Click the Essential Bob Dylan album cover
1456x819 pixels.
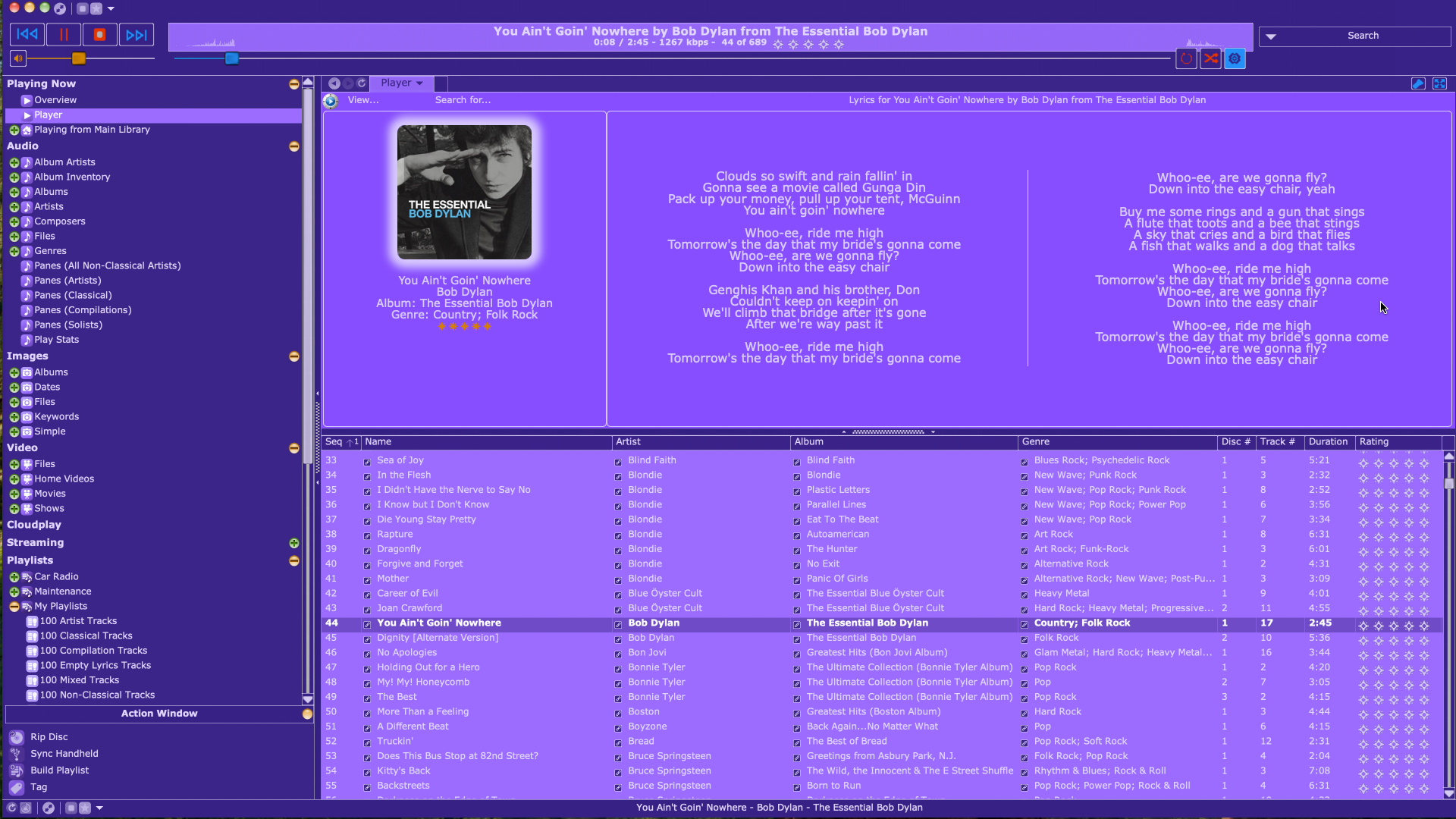click(x=464, y=193)
